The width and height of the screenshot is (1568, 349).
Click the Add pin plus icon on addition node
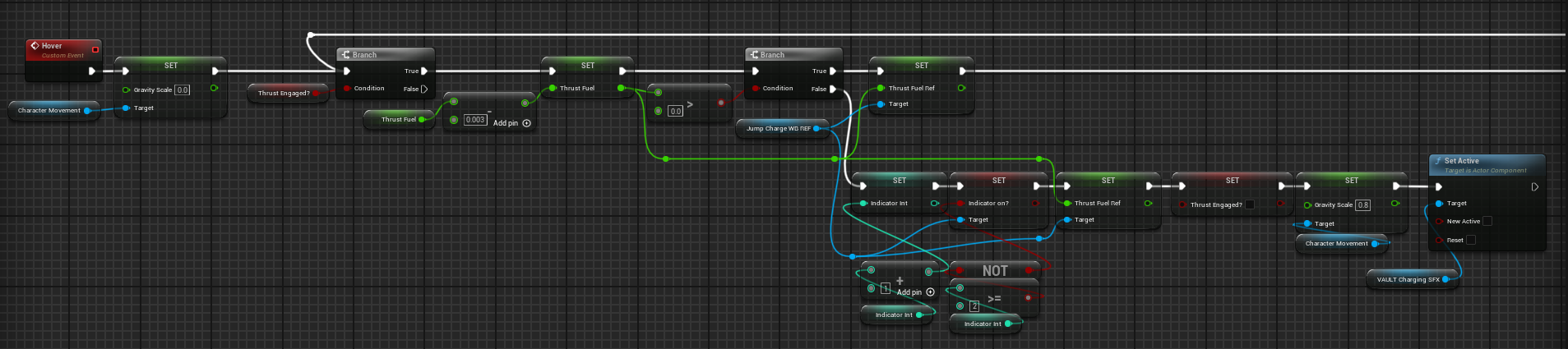931,292
